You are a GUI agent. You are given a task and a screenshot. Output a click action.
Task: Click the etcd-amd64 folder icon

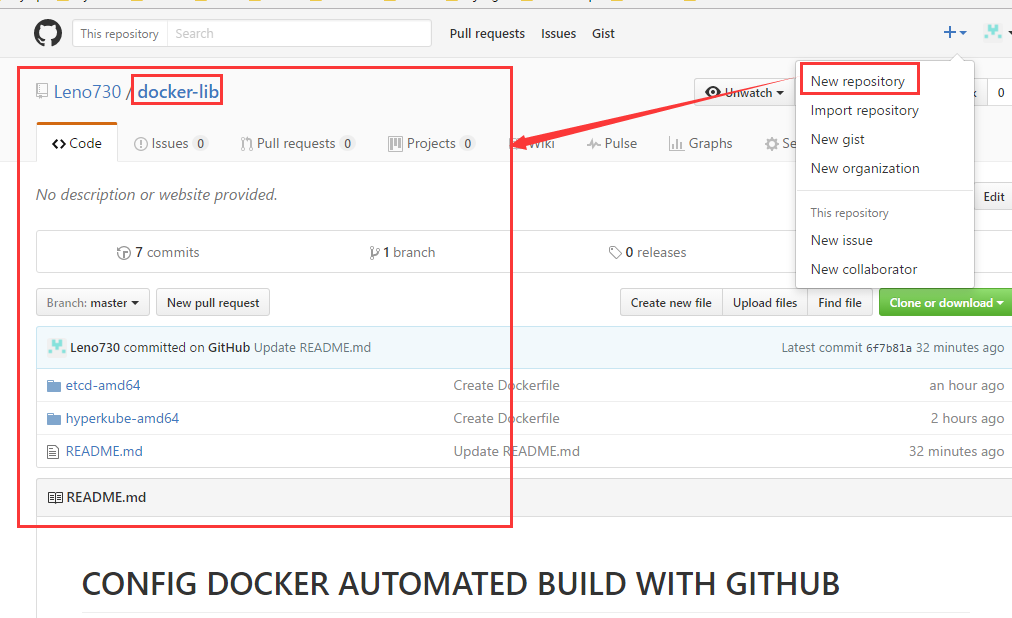[54, 386]
